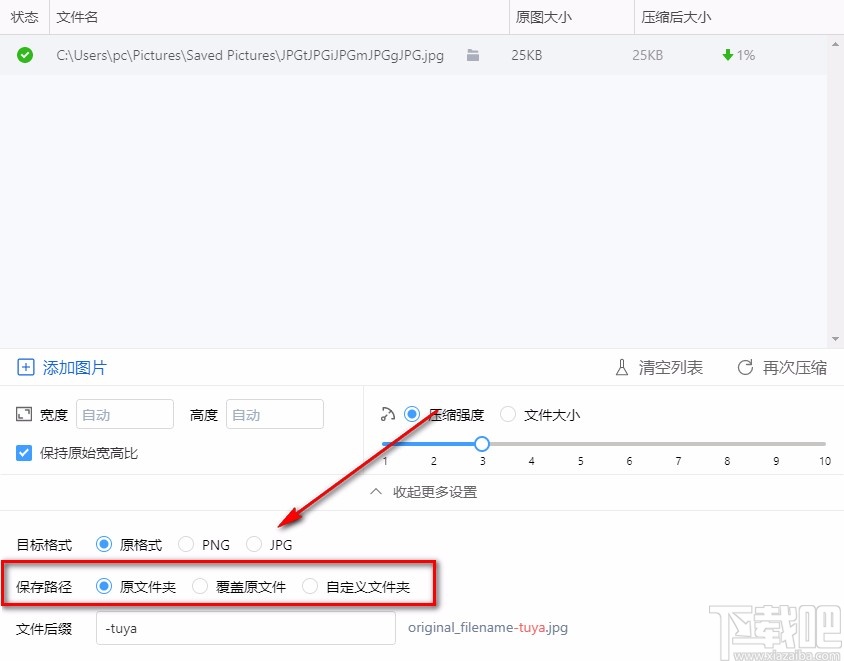Click the plus icon on the 添加图片 button
844x661 pixels.
[x=25, y=368]
